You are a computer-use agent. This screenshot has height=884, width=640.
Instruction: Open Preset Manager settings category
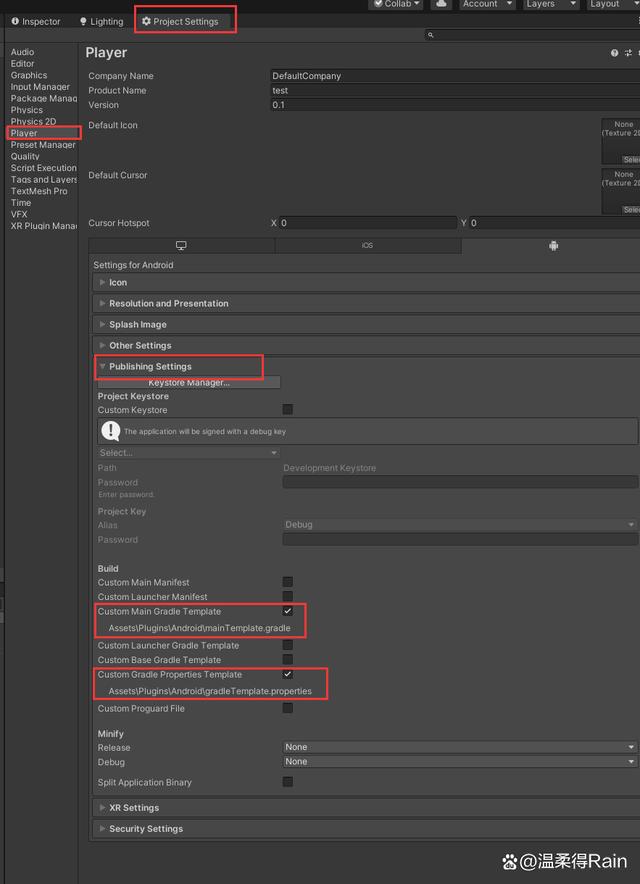pyautogui.click(x=43, y=145)
